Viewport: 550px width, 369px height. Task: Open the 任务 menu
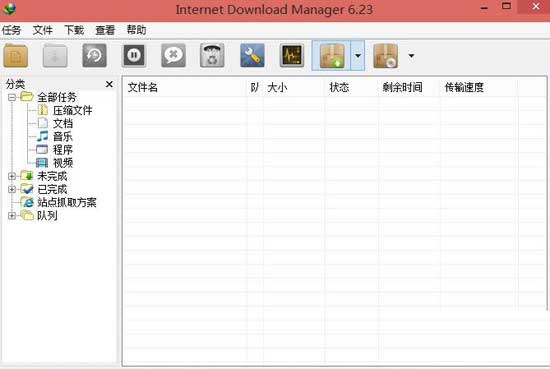point(11,30)
